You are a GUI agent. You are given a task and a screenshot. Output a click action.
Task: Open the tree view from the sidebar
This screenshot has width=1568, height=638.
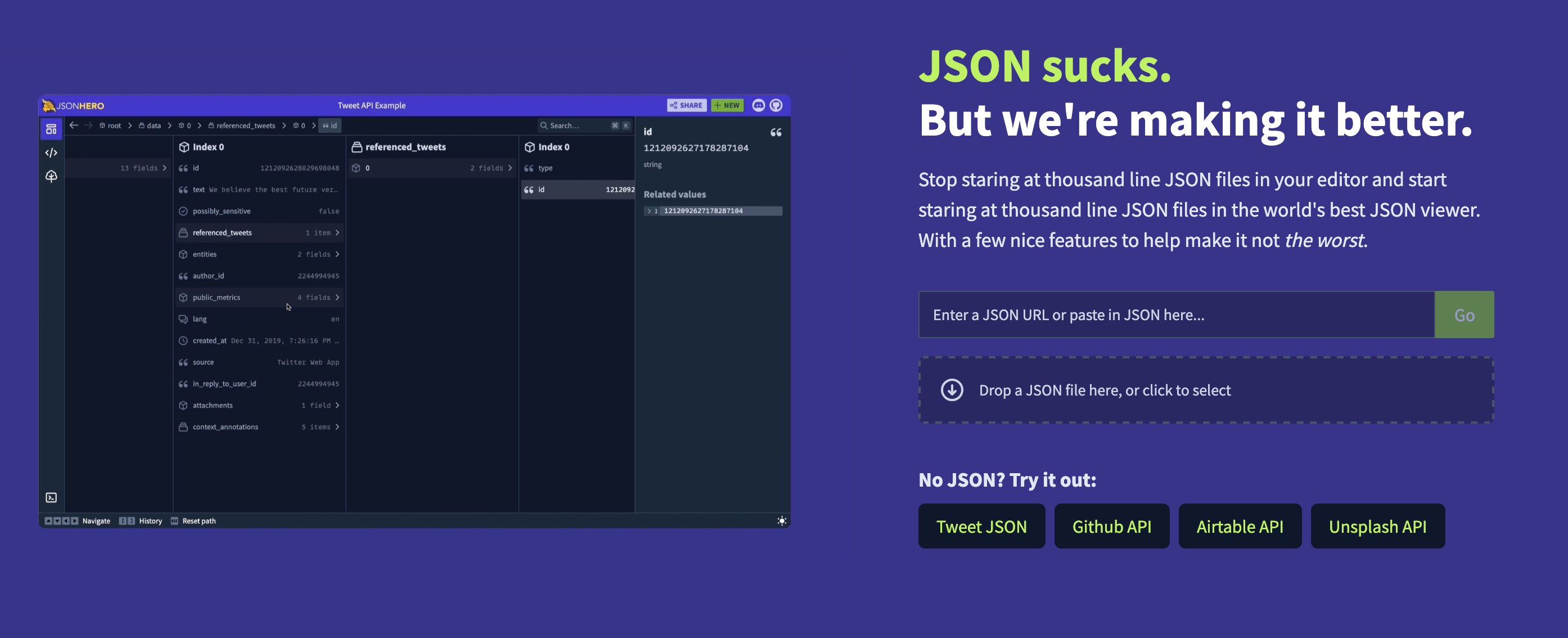coord(51,176)
